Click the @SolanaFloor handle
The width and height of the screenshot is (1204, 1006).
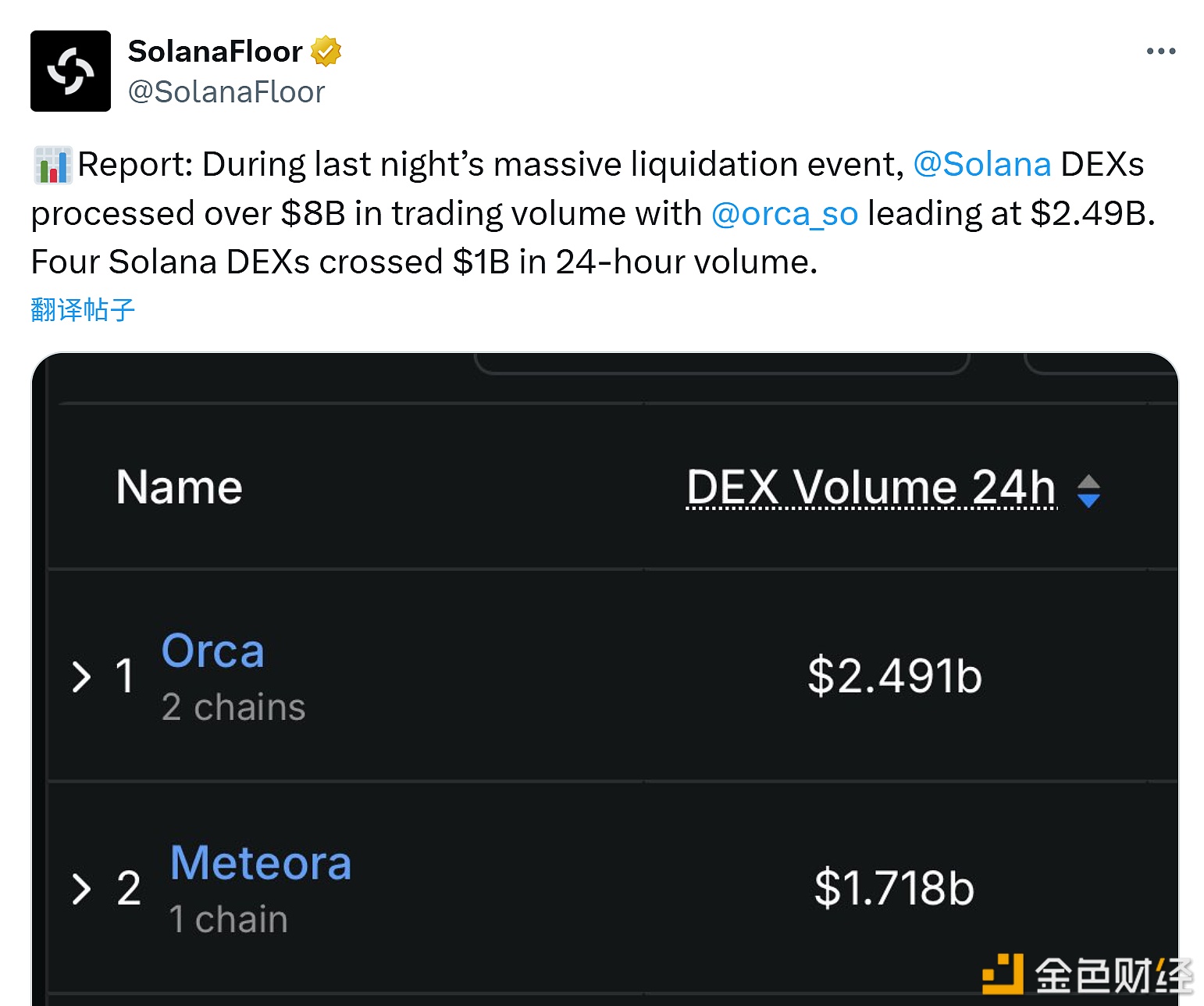(x=226, y=92)
